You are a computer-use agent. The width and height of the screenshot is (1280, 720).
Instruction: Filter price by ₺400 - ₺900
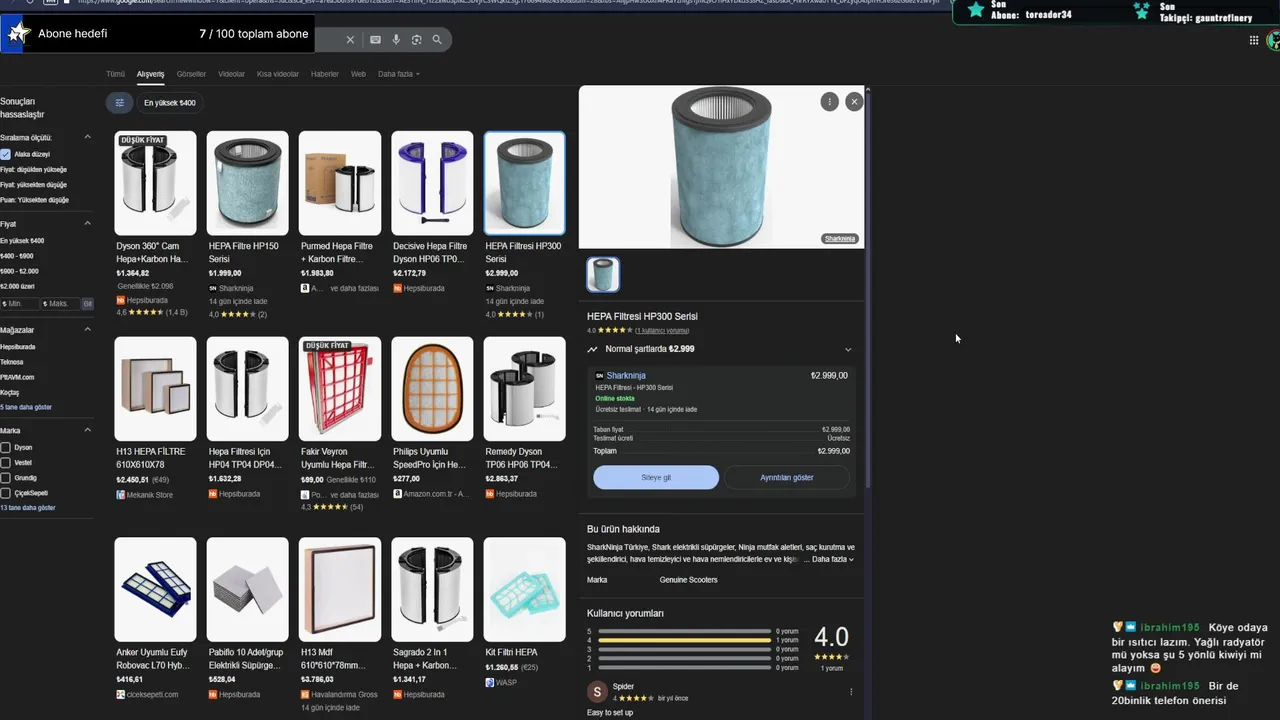(x=17, y=256)
